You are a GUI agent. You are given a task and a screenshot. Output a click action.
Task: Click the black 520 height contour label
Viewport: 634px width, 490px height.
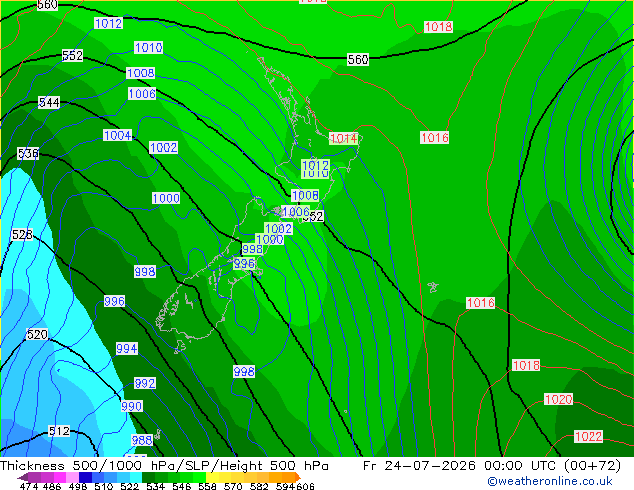(x=37, y=334)
